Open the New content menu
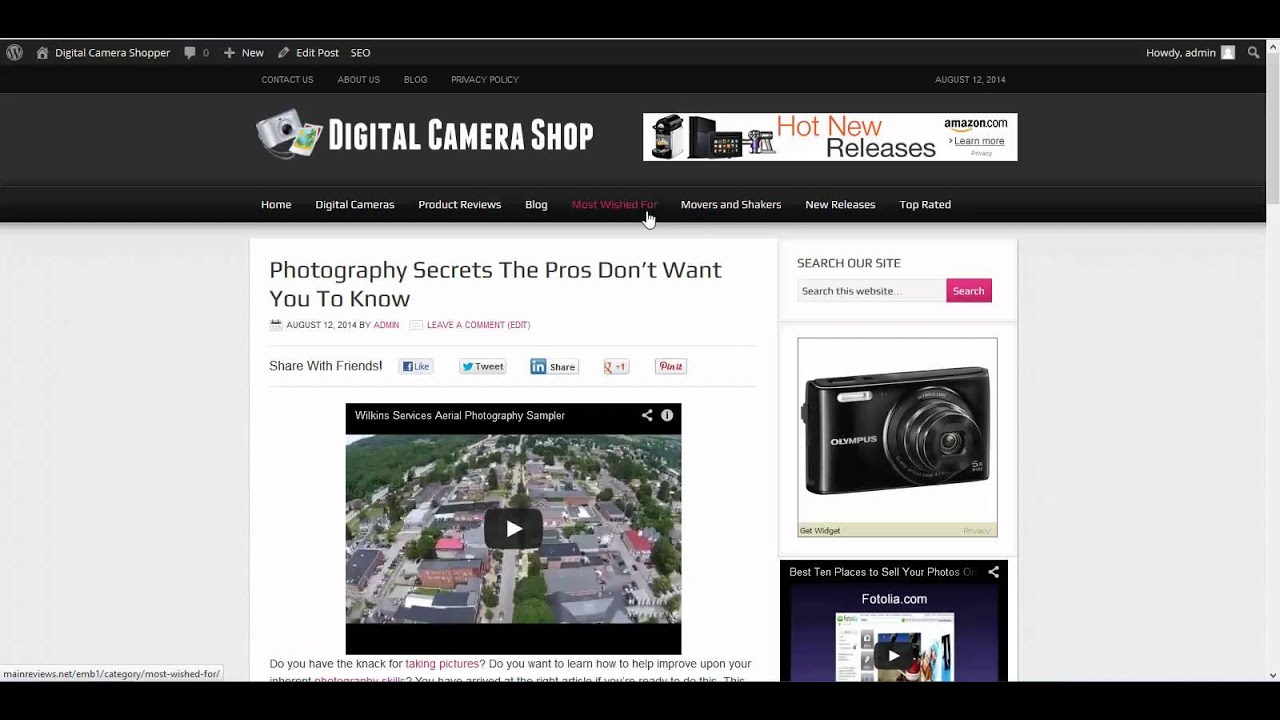1280x720 pixels. [x=243, y=53]
